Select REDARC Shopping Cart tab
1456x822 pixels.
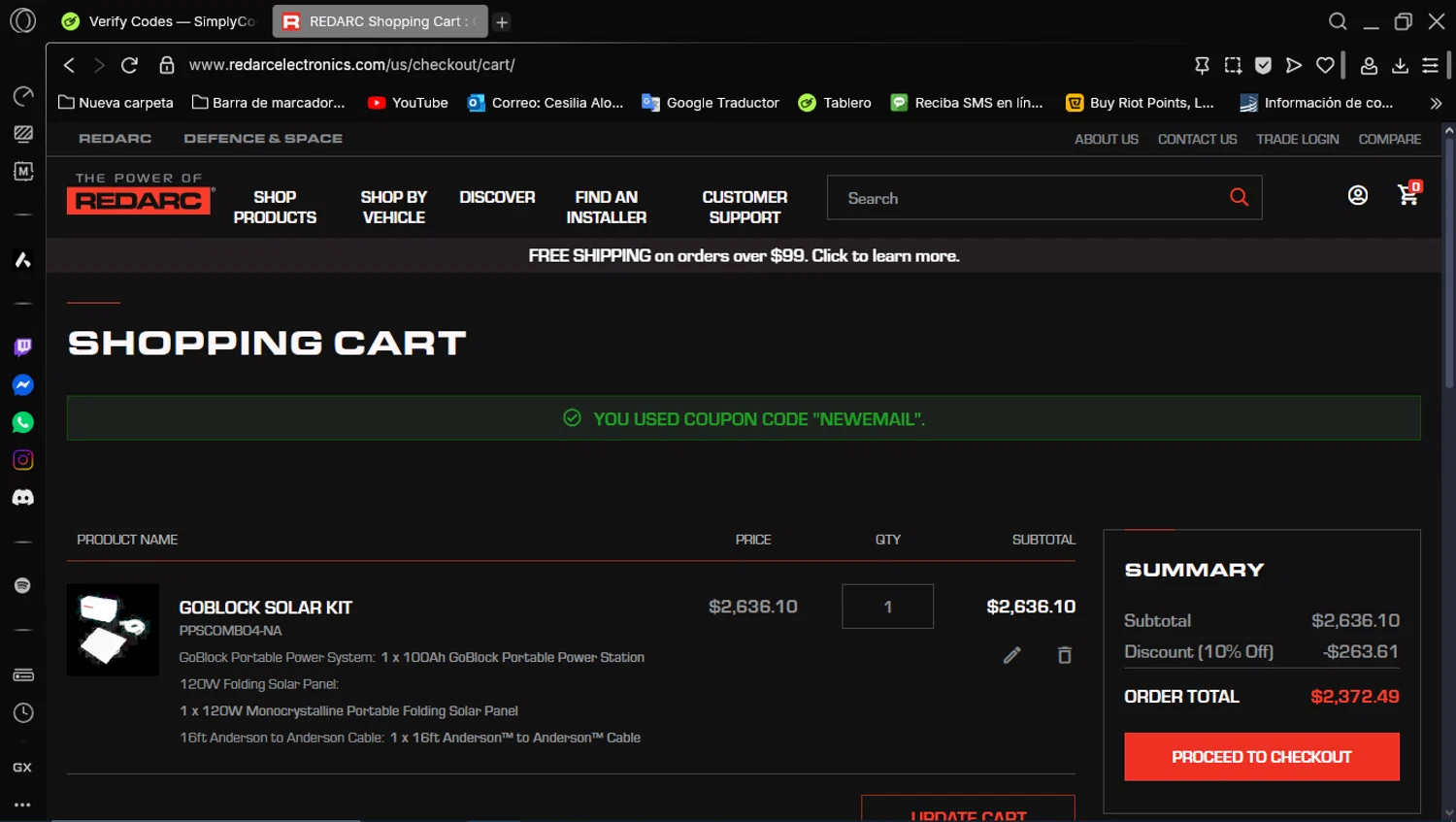[380, 21]
